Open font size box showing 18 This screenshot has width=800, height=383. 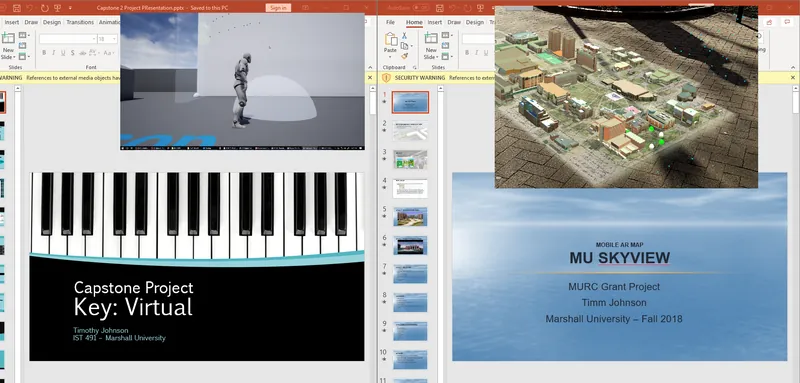tap(107, 39)
